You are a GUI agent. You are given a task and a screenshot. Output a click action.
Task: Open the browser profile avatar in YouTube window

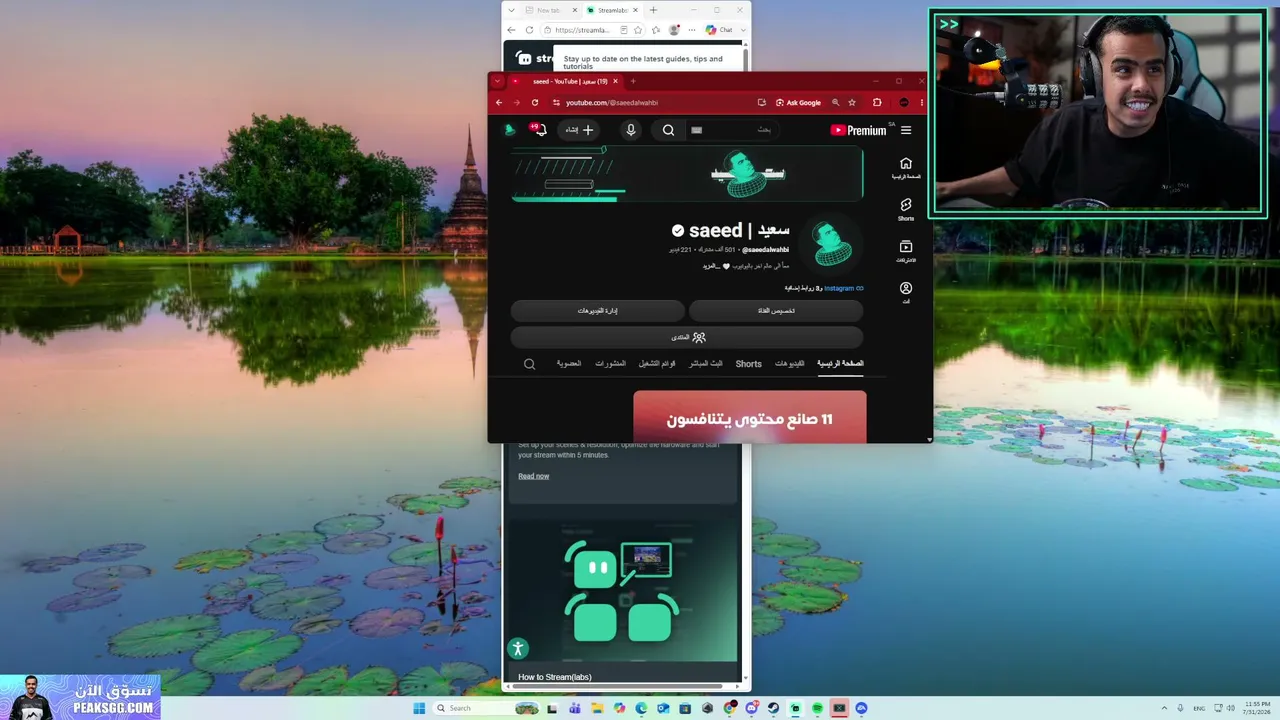coord(904,102)
